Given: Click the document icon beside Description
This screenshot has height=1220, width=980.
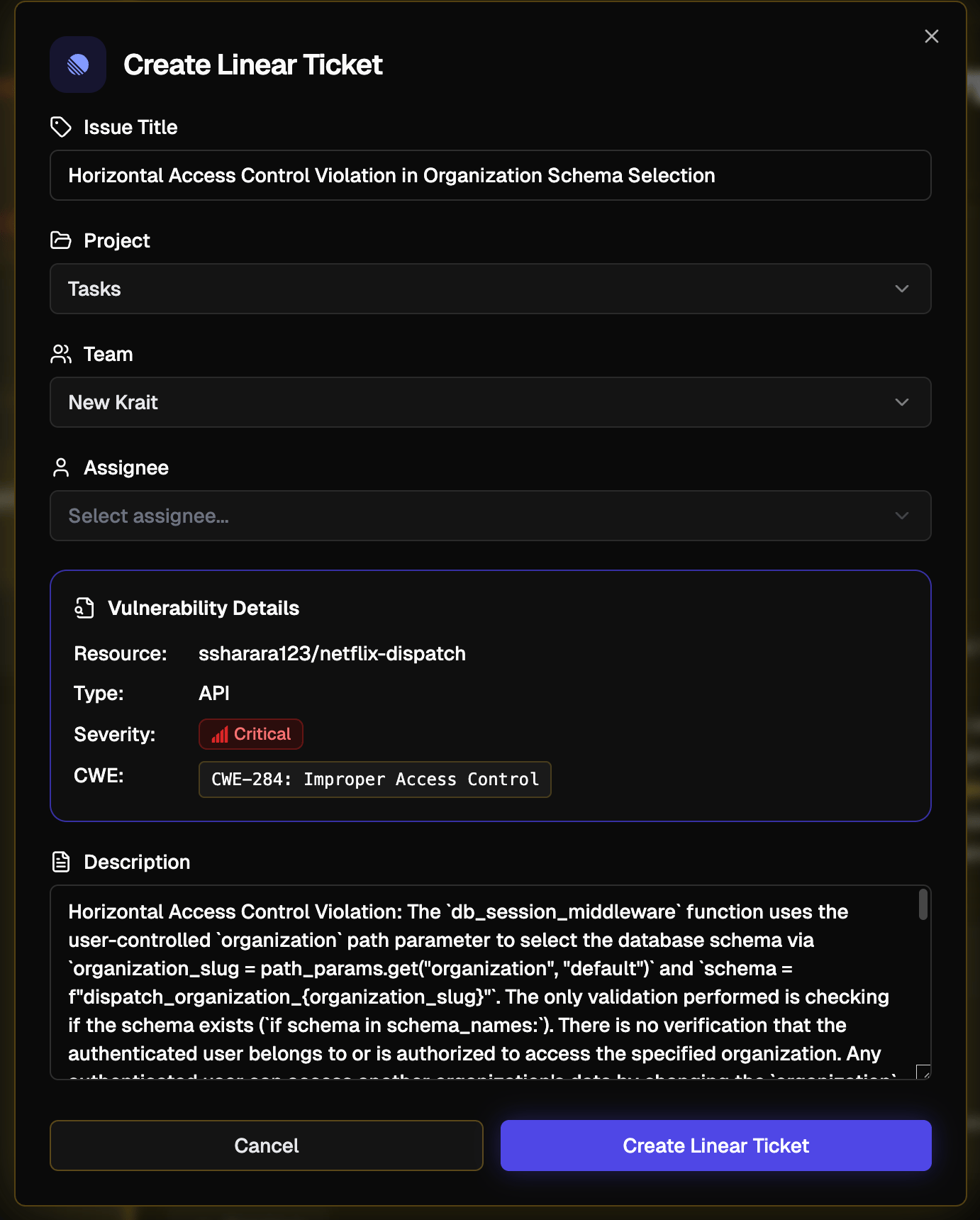Looking at the screenshot, I should tap(61, 862).
